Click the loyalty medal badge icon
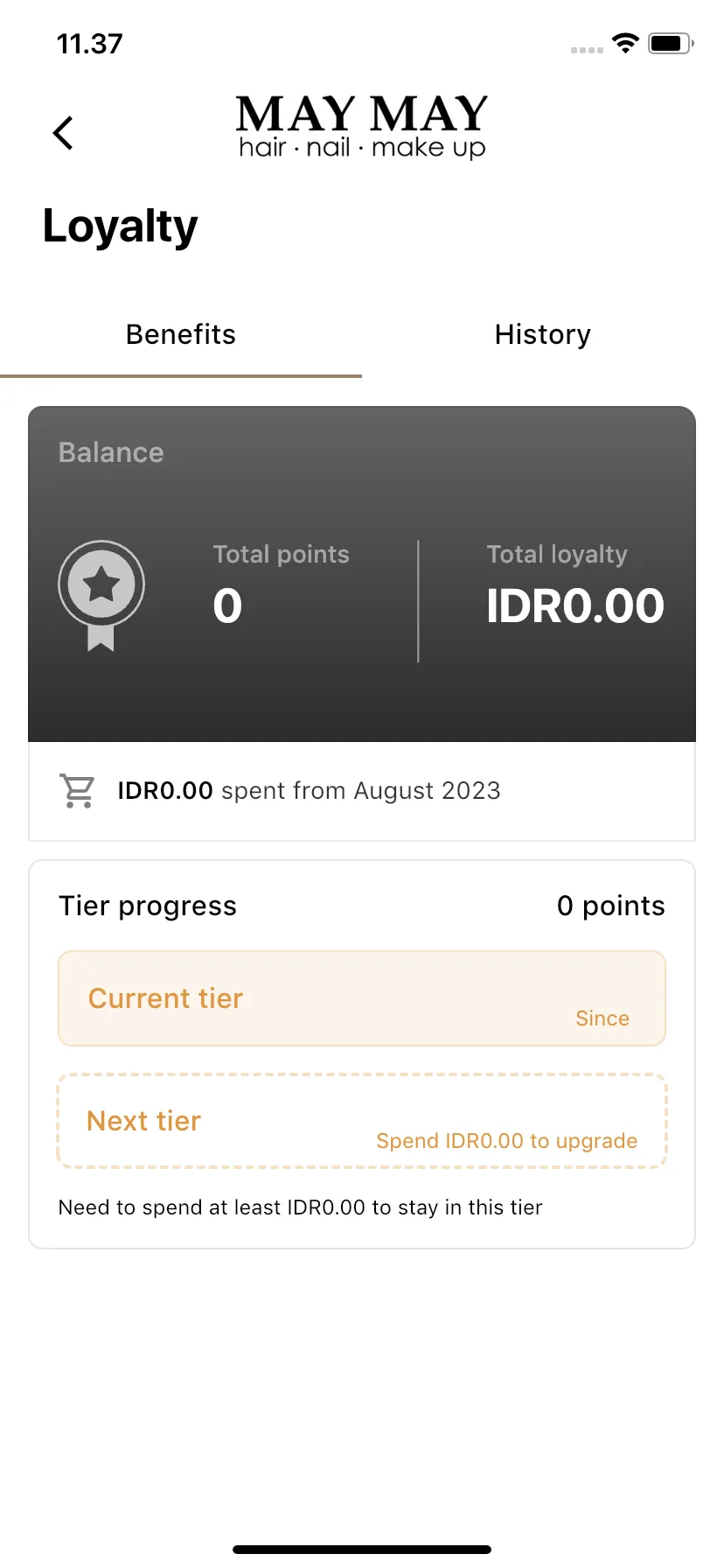Image resolution: width=724 pixels, height=1568 pixels. (x=101, y=595)
